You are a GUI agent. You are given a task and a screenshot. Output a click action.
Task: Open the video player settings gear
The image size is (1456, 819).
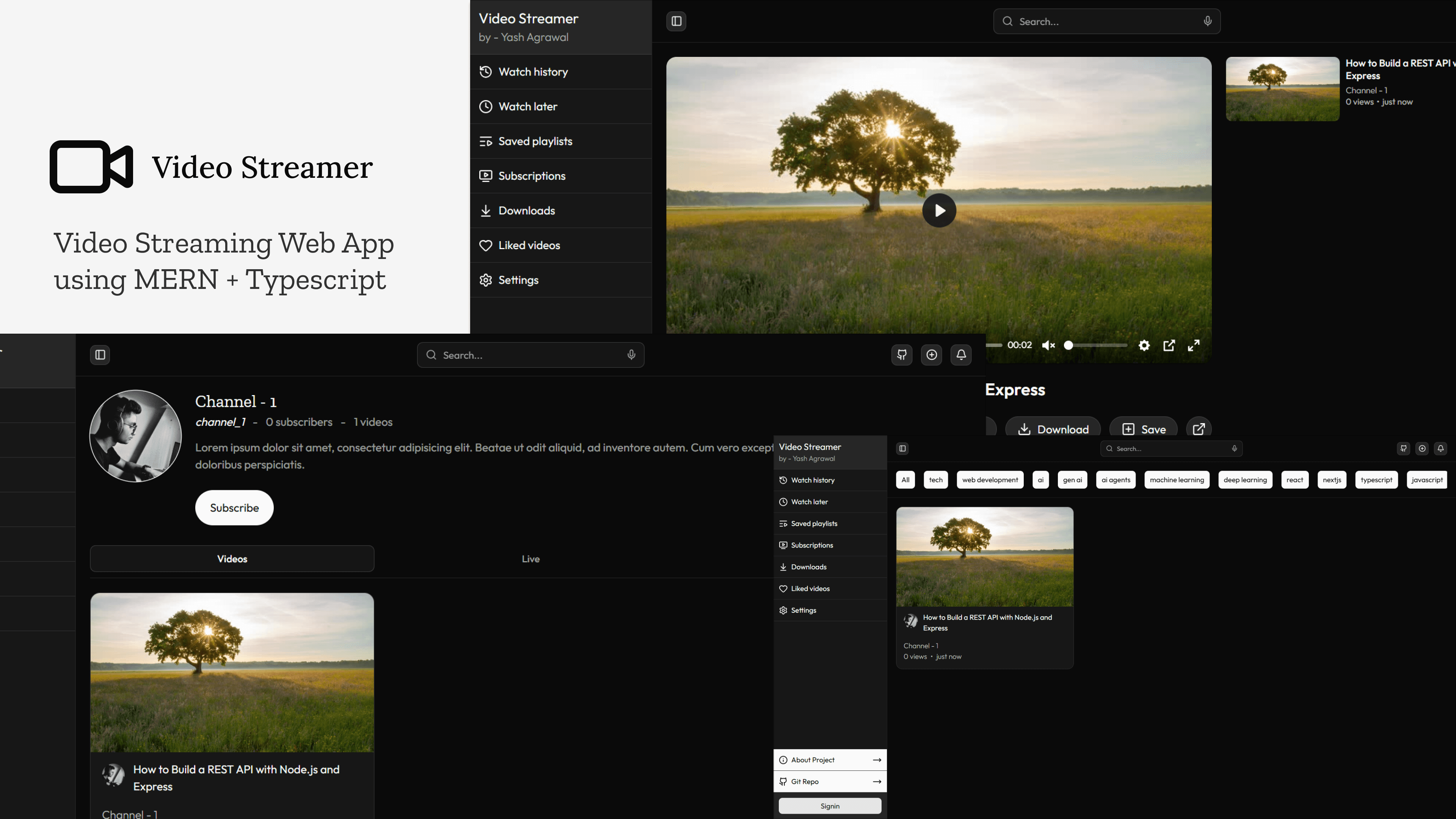point(1144,345)
